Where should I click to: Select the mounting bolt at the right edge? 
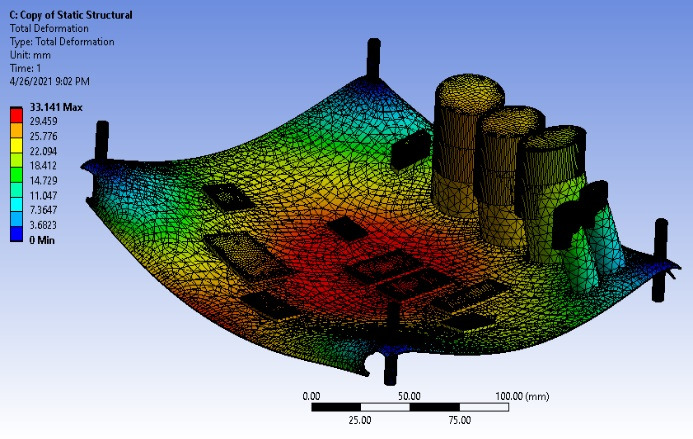(659, 258)
